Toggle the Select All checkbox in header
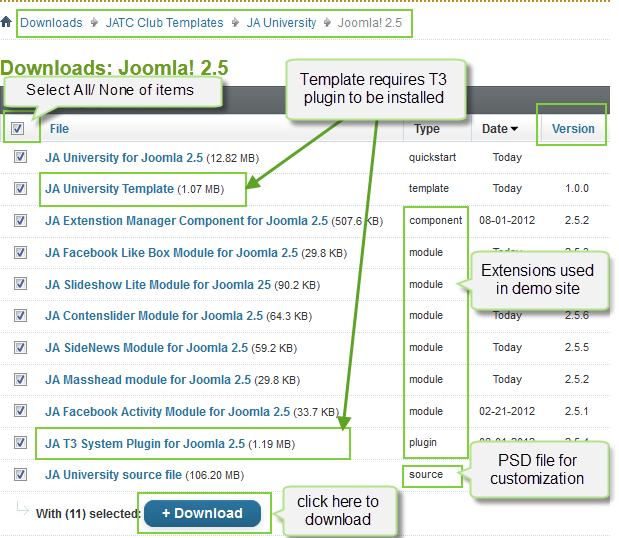Viewport: 619px width, 538px height. (17, 128)
